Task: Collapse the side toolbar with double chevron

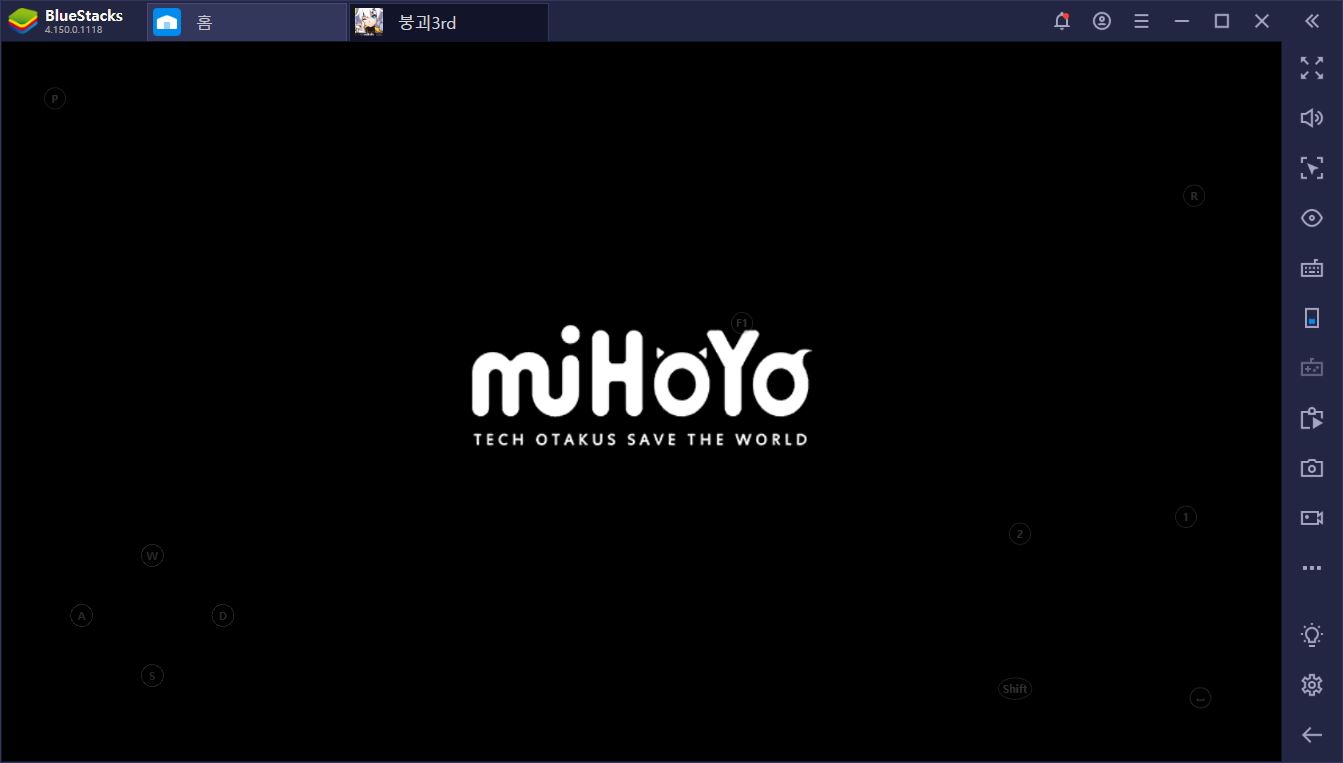Action: pos(1312,21)
